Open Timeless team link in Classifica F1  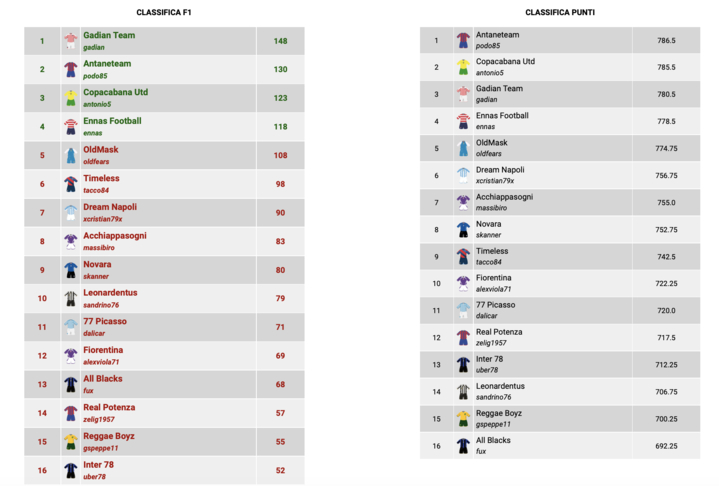[x=101, y=178]
